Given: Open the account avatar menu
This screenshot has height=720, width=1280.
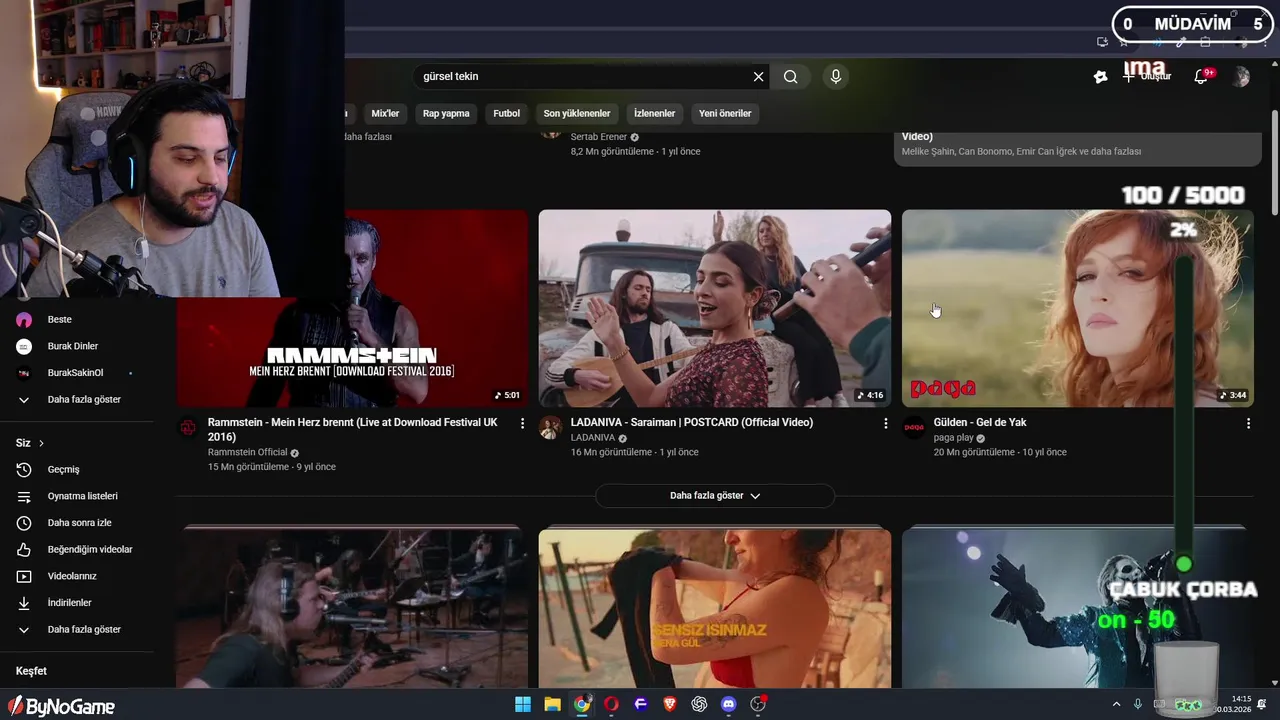Looking at the screenshot, I should tap(1241, 77).
